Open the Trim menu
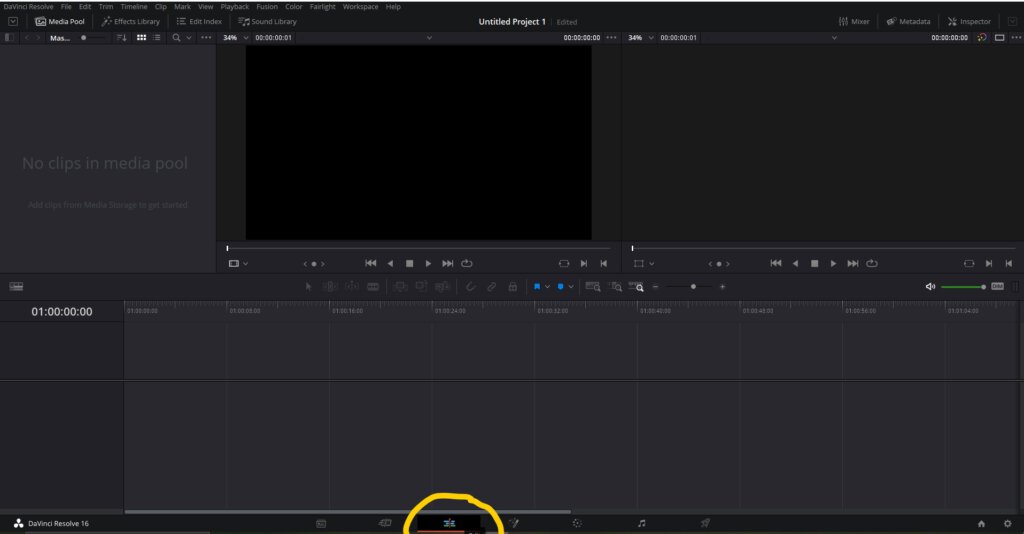 (x=106, y=7)
